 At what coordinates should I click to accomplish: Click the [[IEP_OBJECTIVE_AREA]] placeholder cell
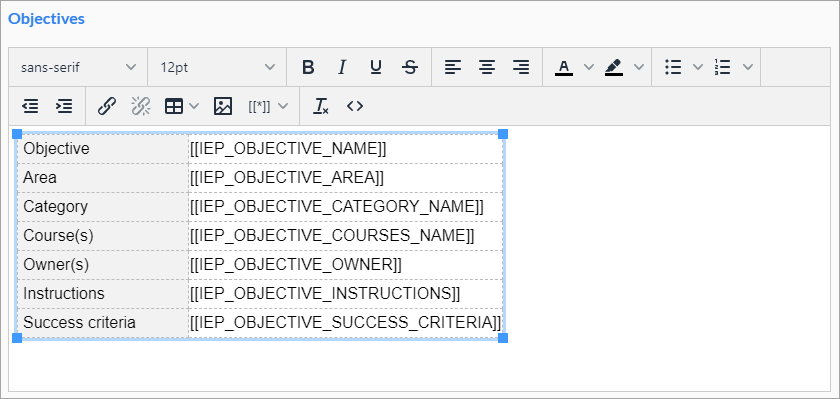click(346, 178)
